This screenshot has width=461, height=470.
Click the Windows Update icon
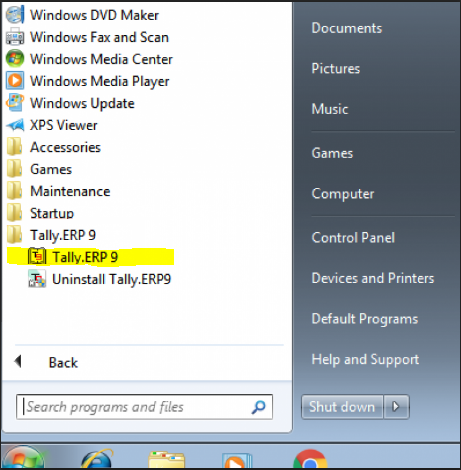coord(15,103)
